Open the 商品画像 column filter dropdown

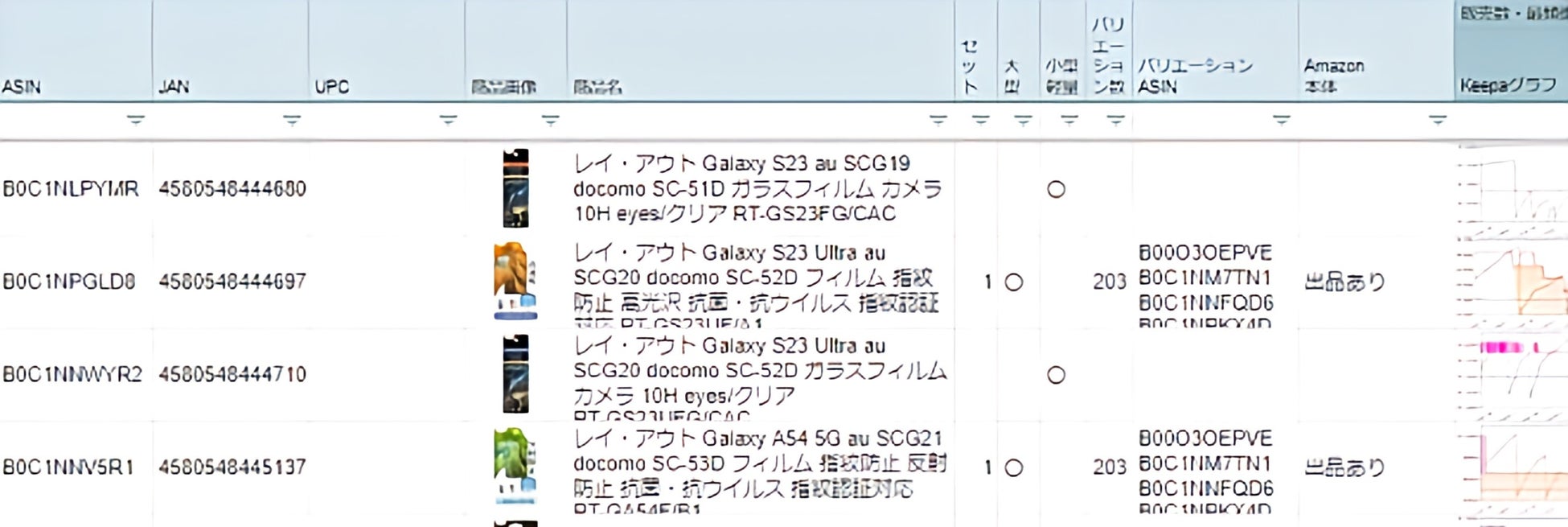pos(550,121)
